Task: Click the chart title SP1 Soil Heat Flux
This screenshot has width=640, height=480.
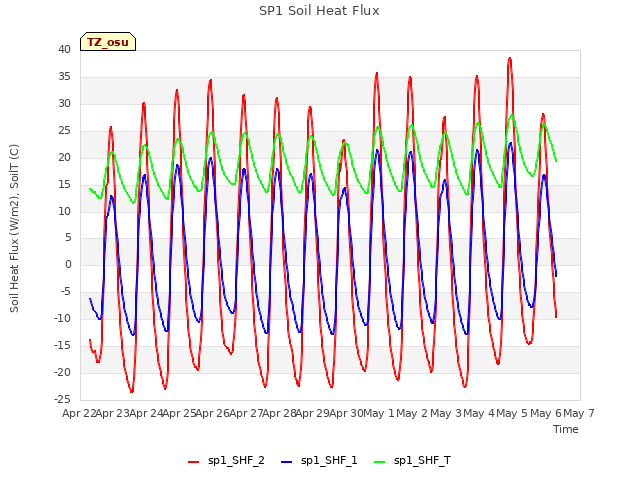Action: (319, 11)
